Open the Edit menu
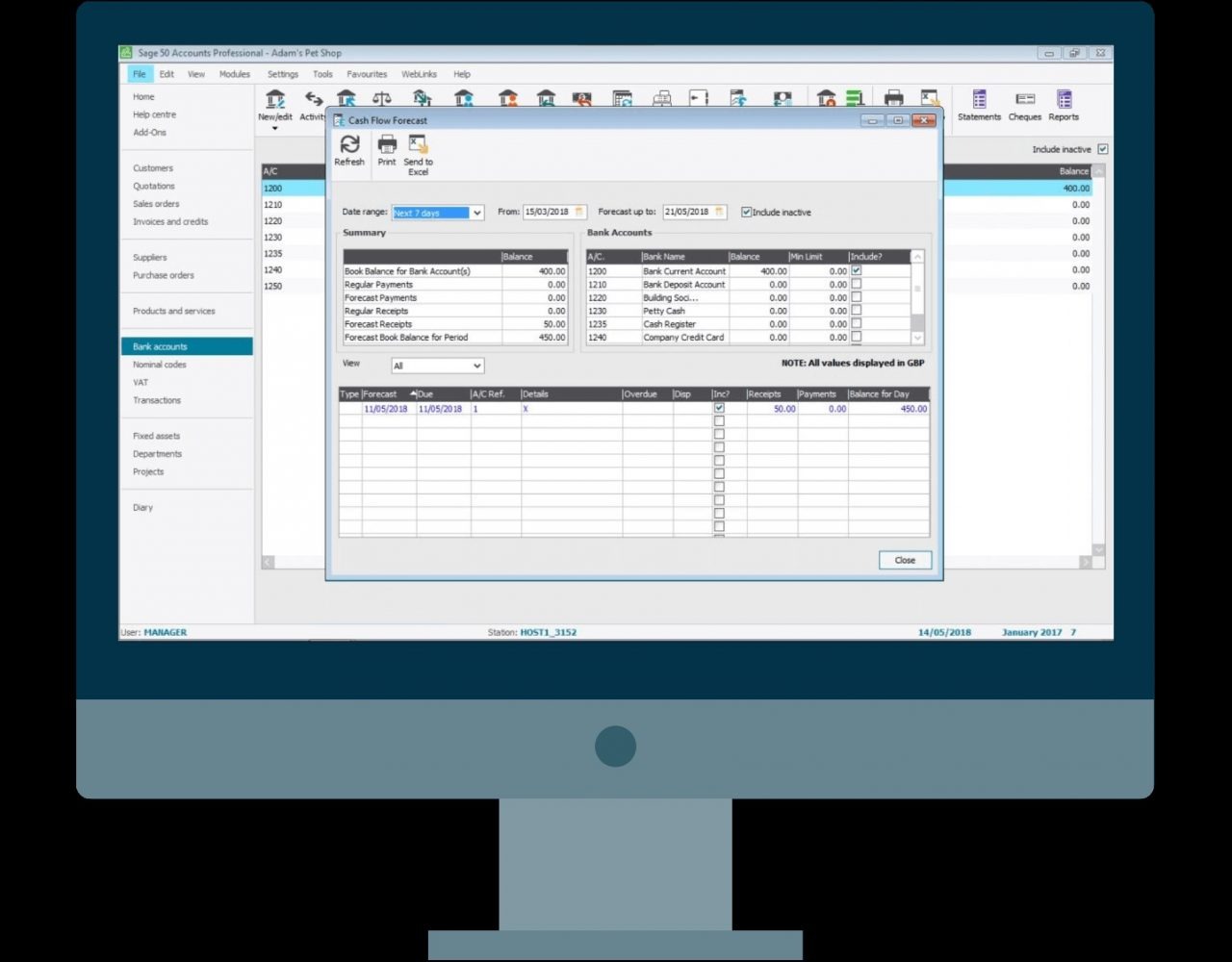Viewport: 1232px width, 962px height. coord(167,74)
